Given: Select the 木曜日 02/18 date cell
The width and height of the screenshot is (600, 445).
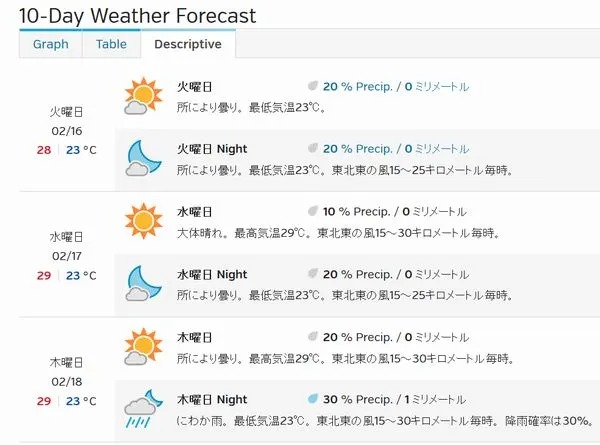Looking at the screenshot, I should point(67,381).
